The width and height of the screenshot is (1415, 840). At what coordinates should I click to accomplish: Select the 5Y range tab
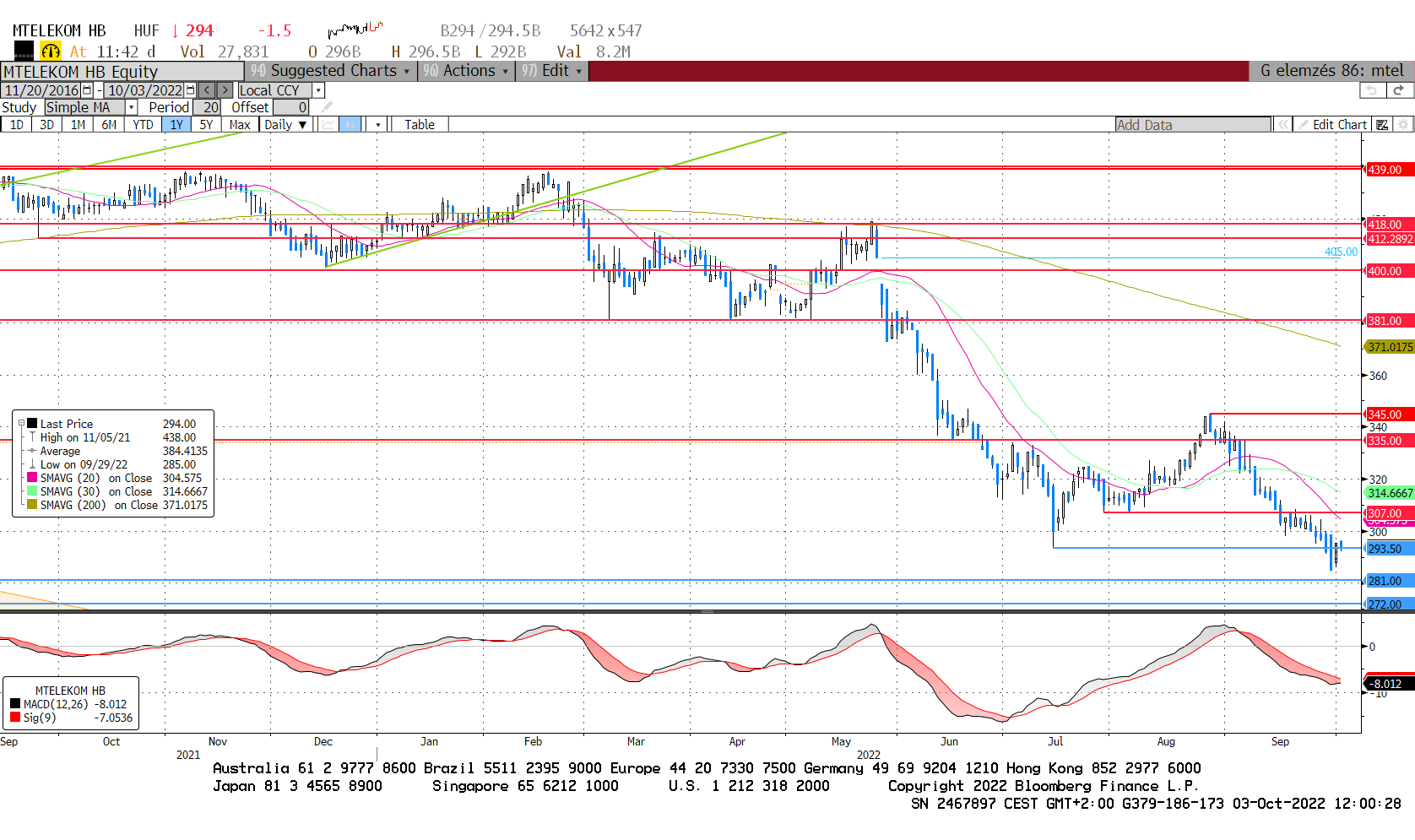click(x=206, y=124)
